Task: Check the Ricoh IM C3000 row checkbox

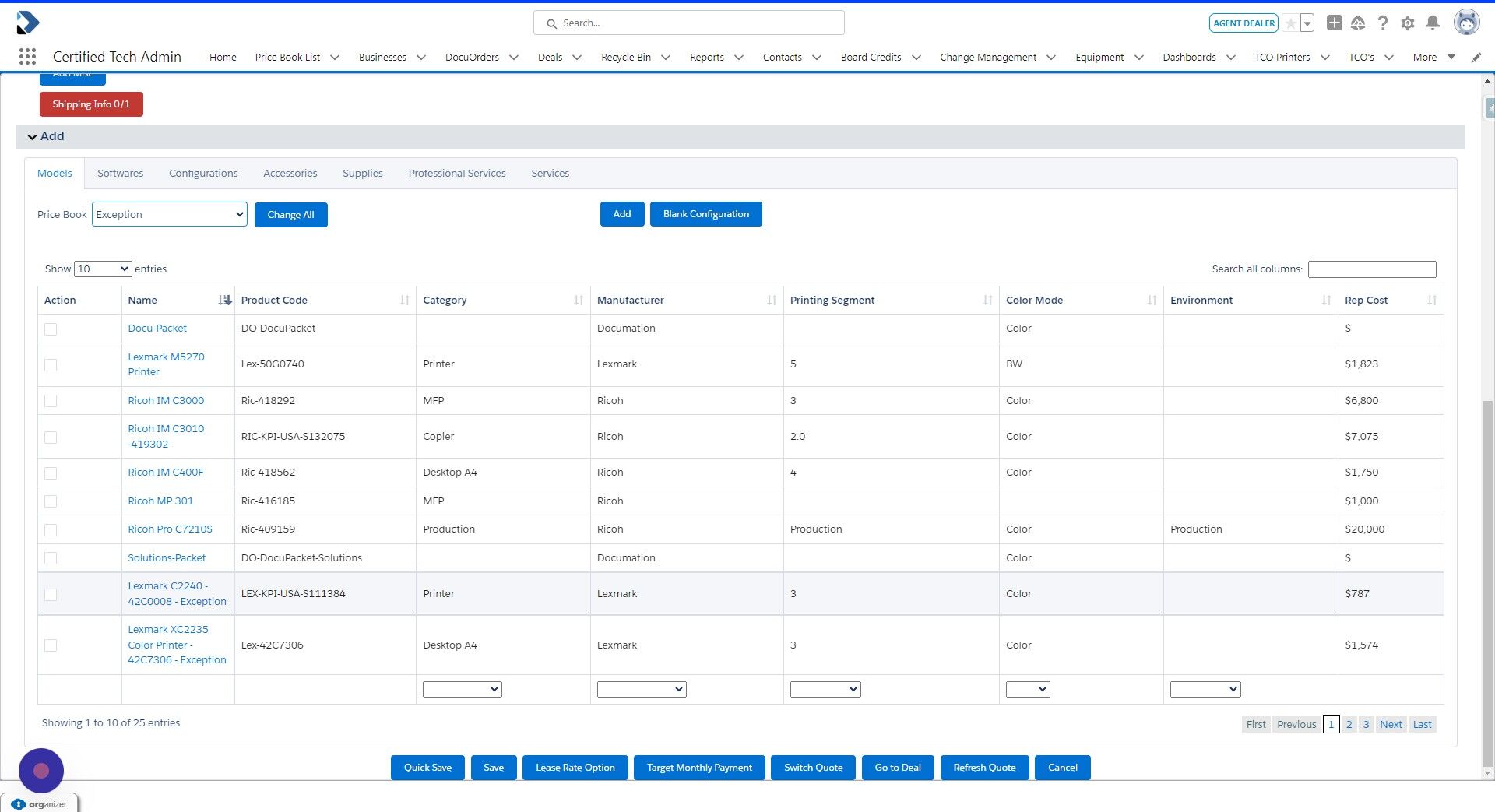Action: coord(51,401)
